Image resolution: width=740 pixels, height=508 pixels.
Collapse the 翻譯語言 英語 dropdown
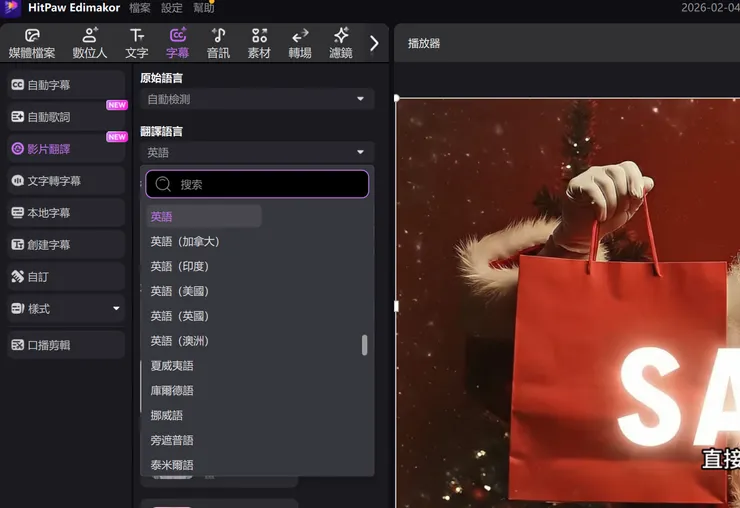(x=257, y=152)
